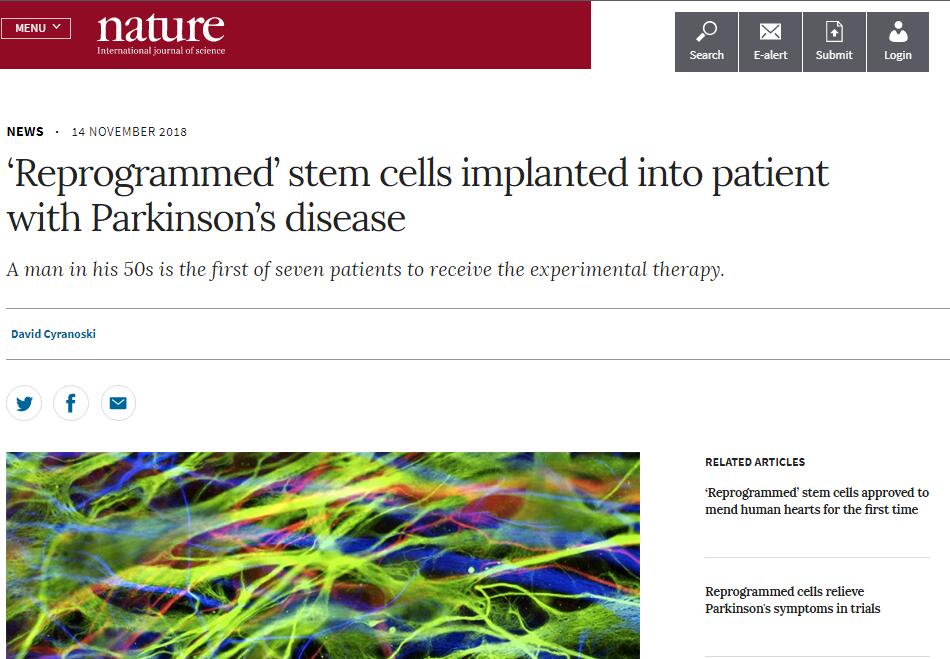Open author link David Cyranoski
Image resolution: width=950 pixels, height=659 pixels.
53,334
